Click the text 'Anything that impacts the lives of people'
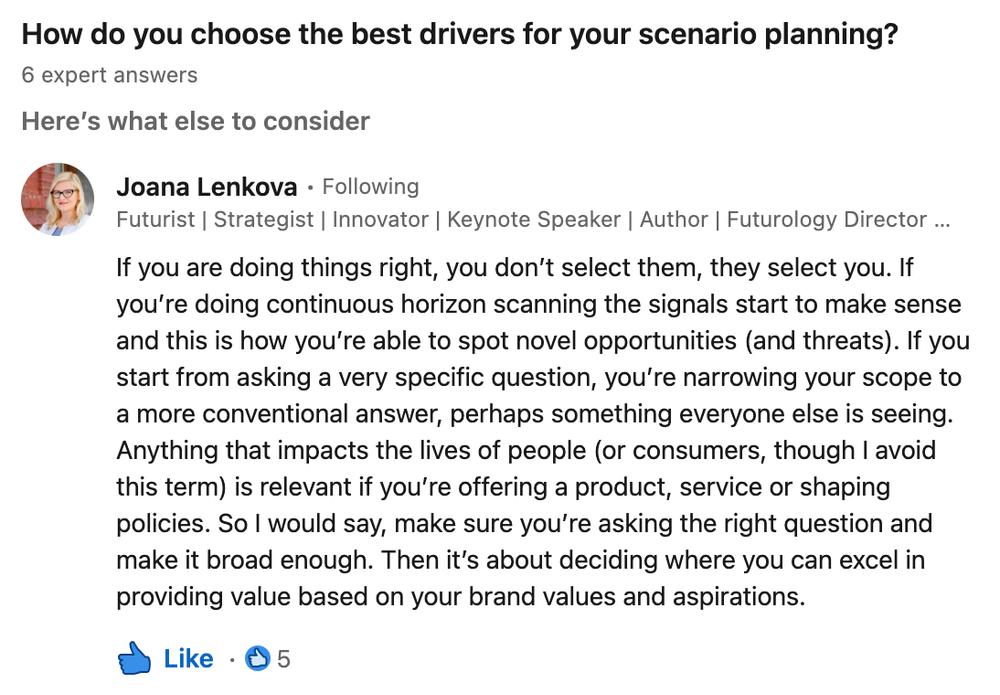Viewport: 1000px width, 695px height. click(x=351, y=450)
